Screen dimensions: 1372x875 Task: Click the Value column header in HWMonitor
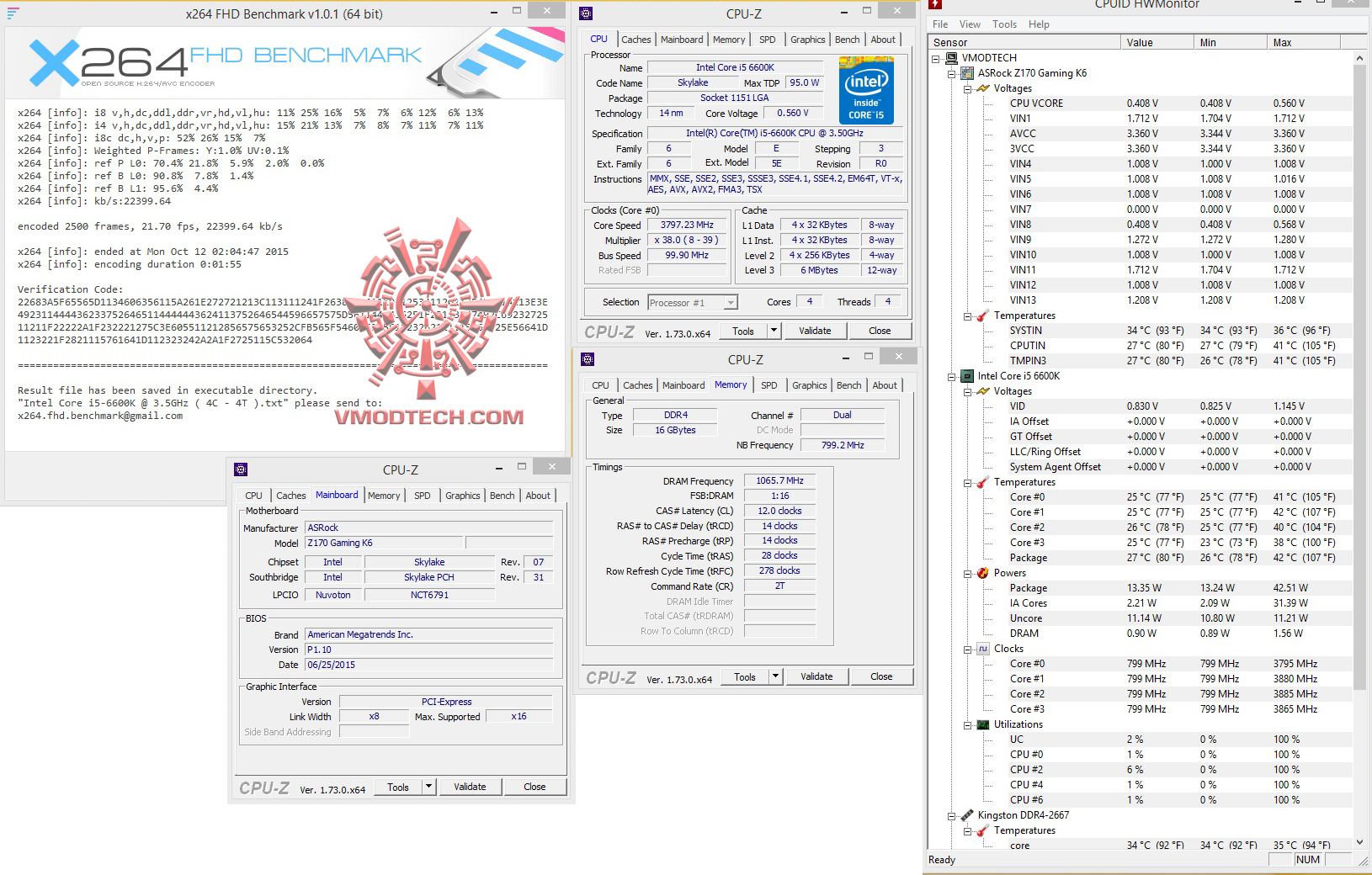pyautogui.click(x=1158, y=43)
